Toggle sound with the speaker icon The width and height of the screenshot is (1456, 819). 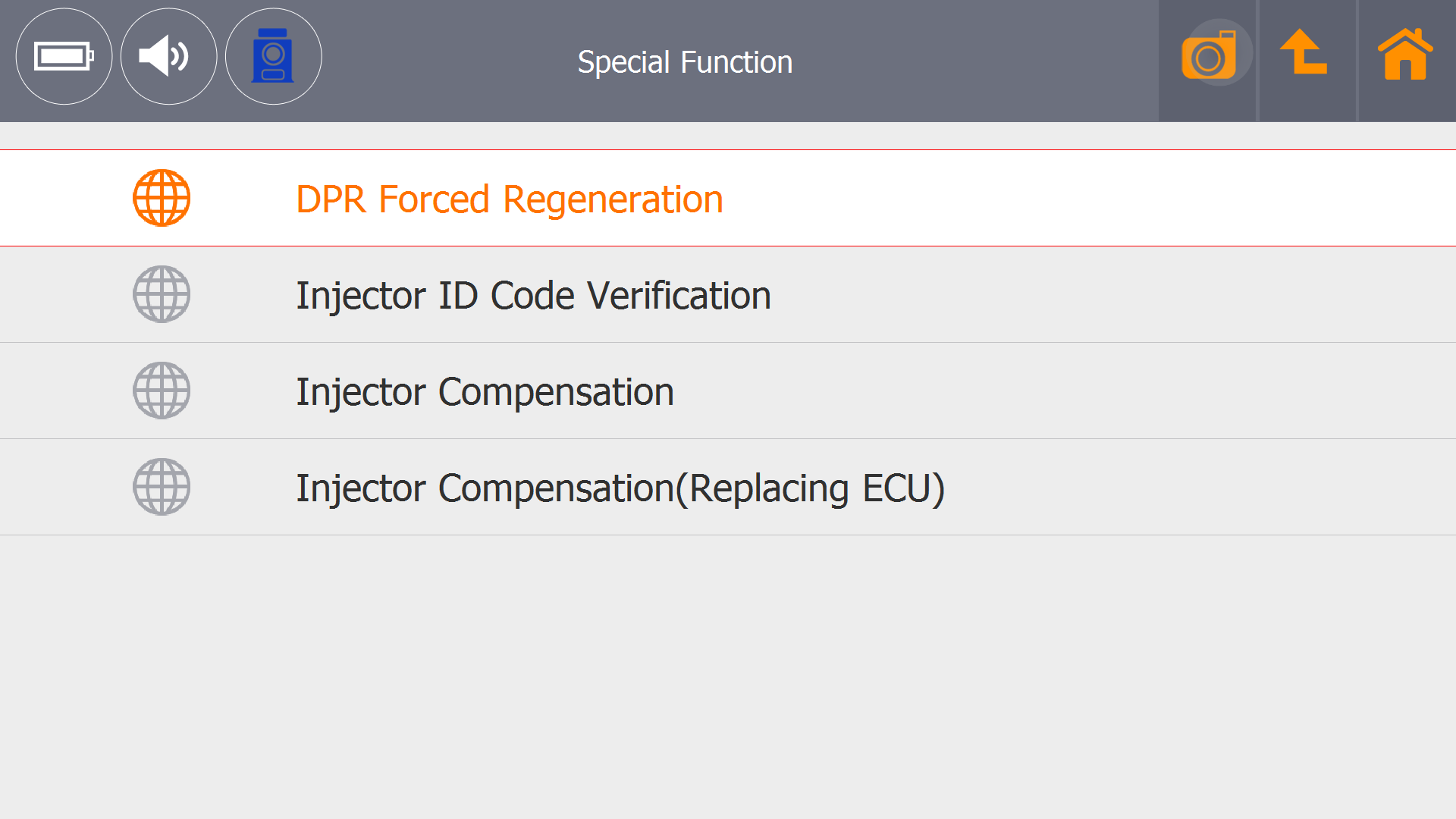point(168,56)
